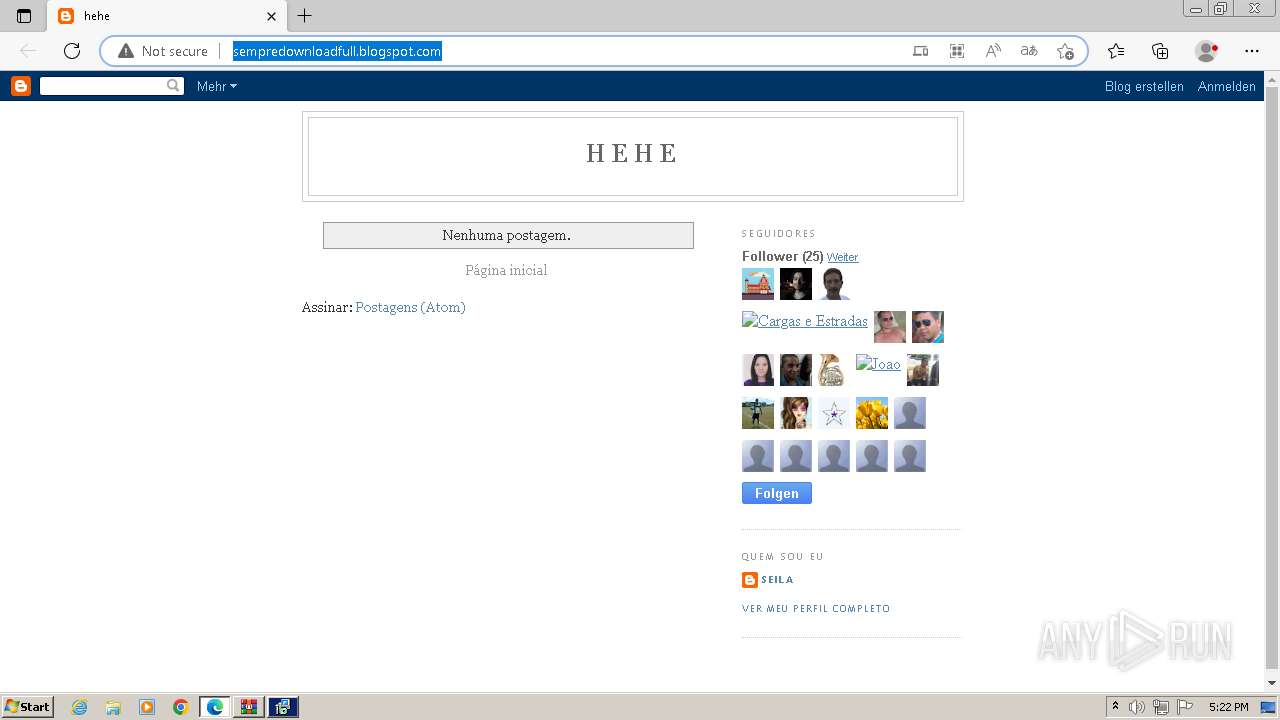
Task: Click the Blogger logo in navbar
Action: tap(21, 86)
